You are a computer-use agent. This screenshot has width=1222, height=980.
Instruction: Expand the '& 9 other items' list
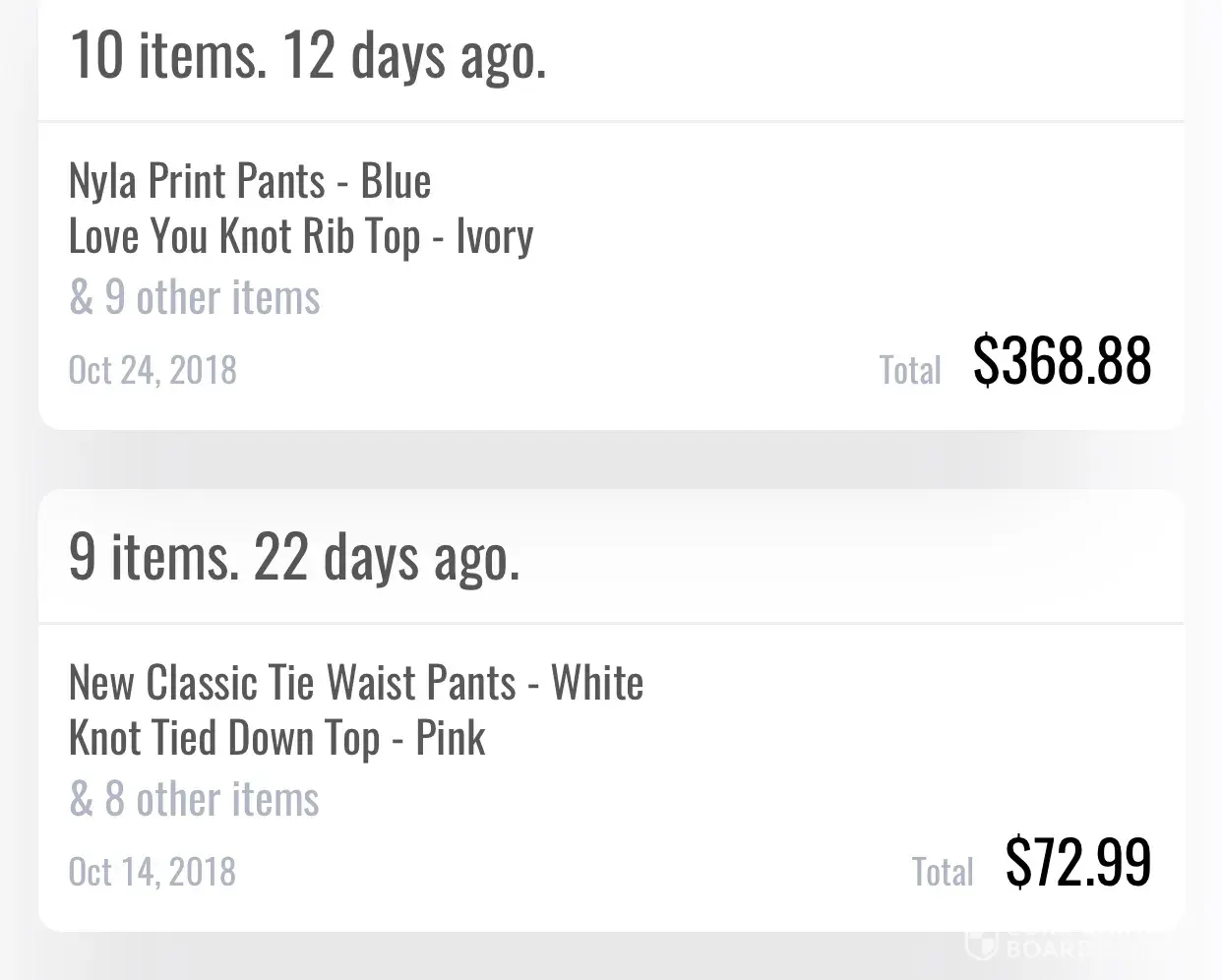click(x=195, y=297)
